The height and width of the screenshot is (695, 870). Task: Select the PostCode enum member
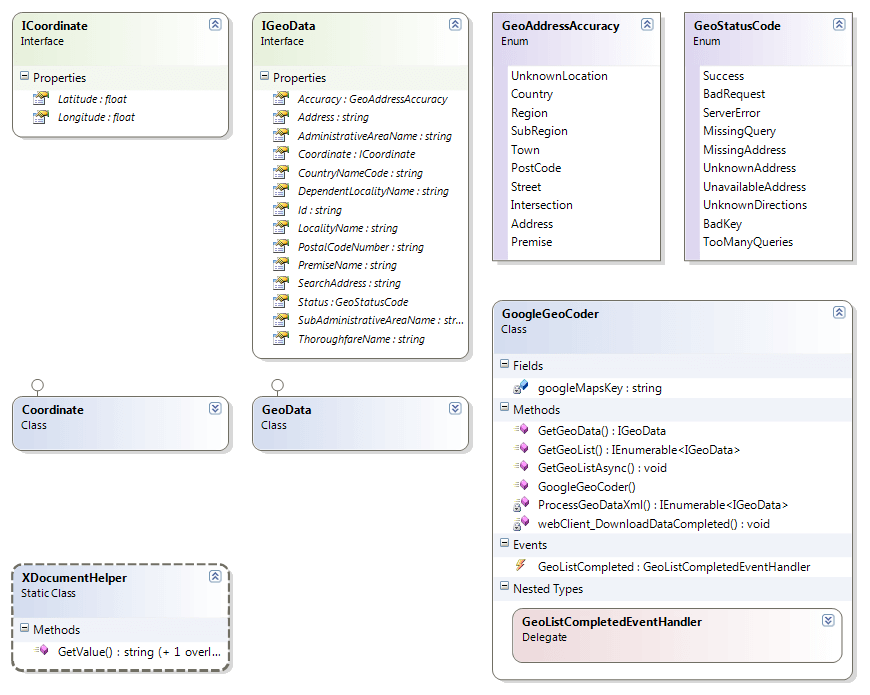click(536, 168)
